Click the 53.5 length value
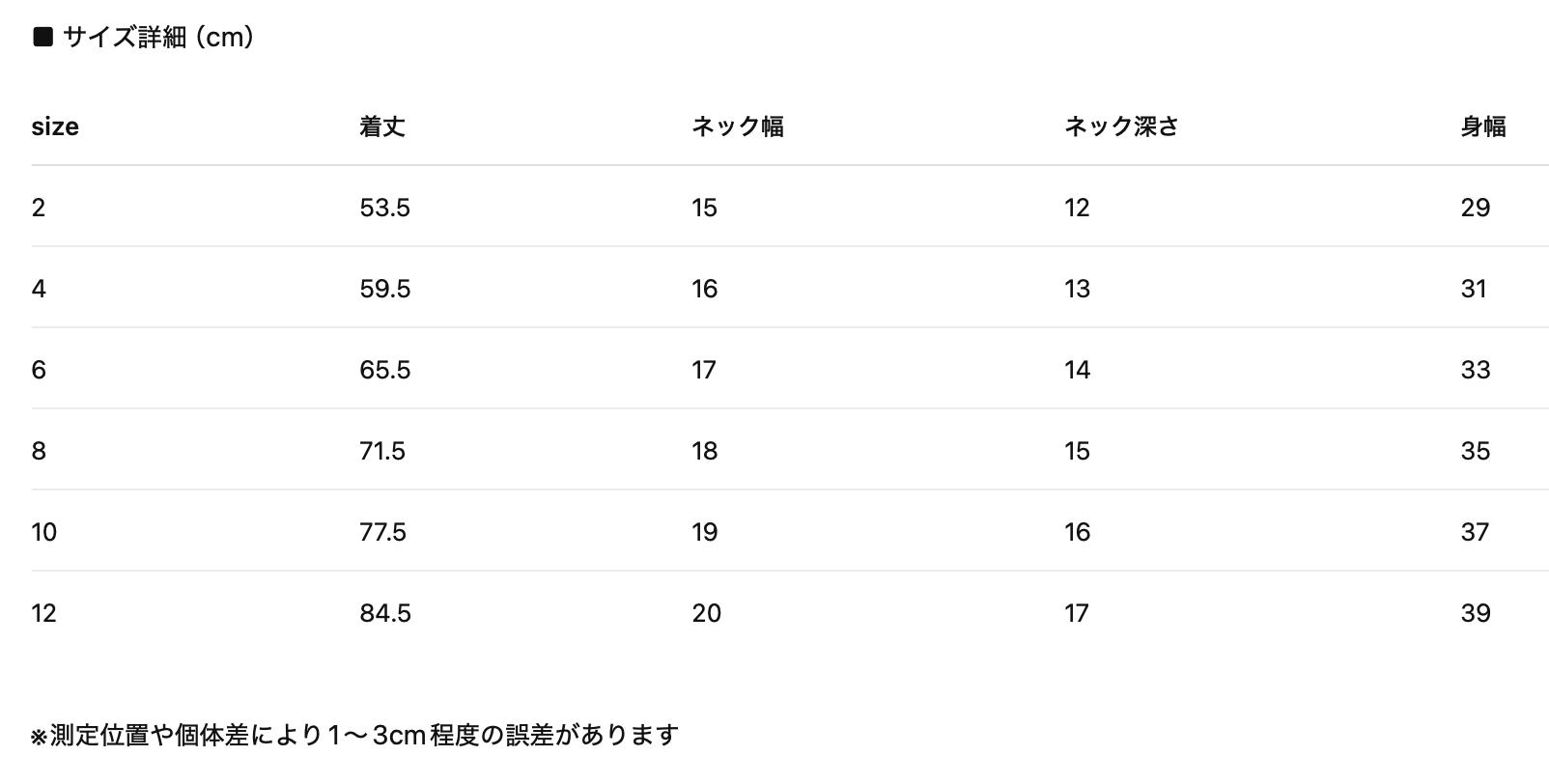Viewport: 1549px width, 784px height. click(384, 208)
